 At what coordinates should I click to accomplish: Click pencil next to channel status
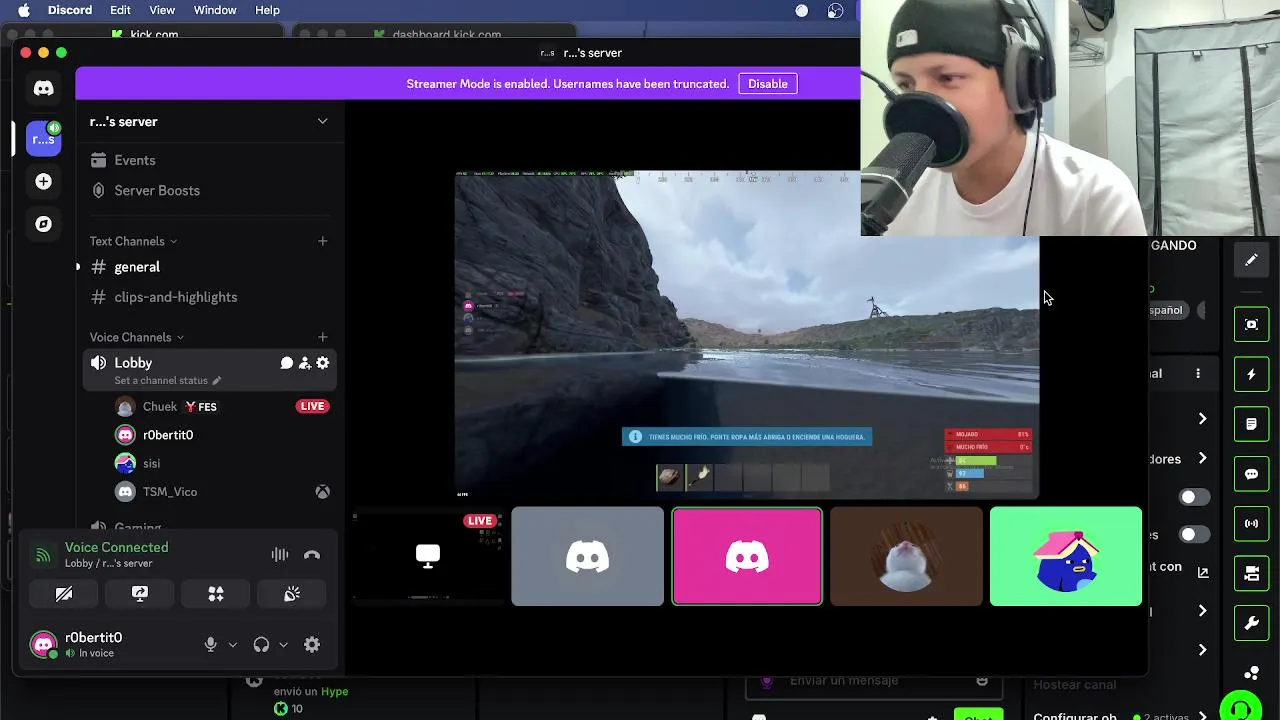217,381
